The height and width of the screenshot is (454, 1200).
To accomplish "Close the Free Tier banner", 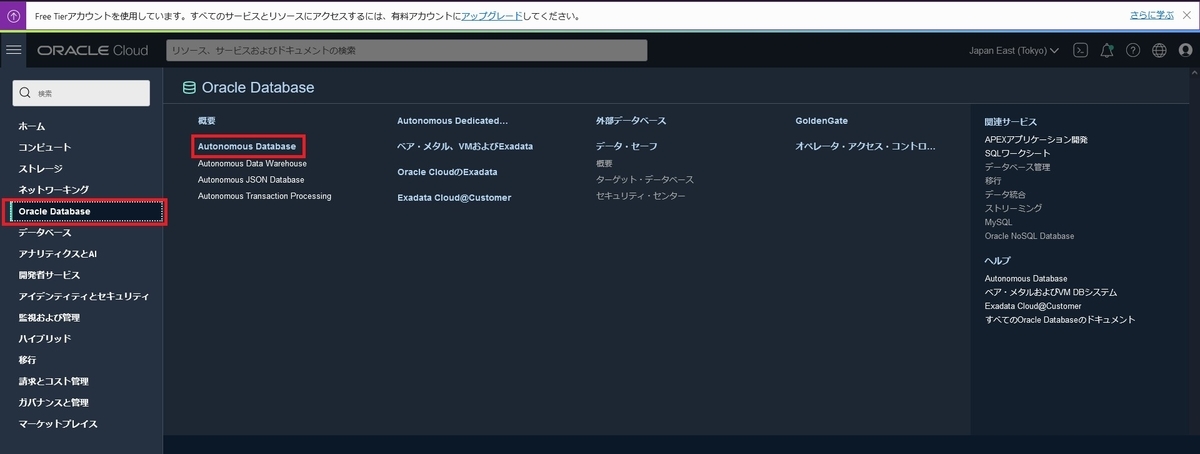I will coord(1185,17).
